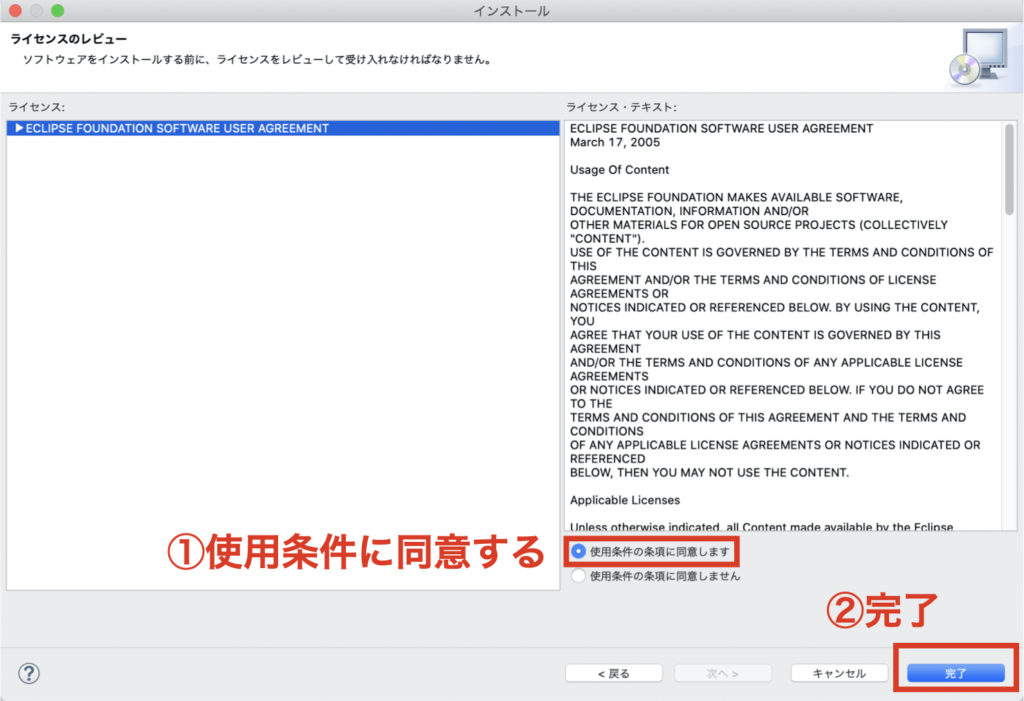Screen dimensions: 1024x701
Task: Click the disabled 次へ > (Next) button
Action: 723,673
